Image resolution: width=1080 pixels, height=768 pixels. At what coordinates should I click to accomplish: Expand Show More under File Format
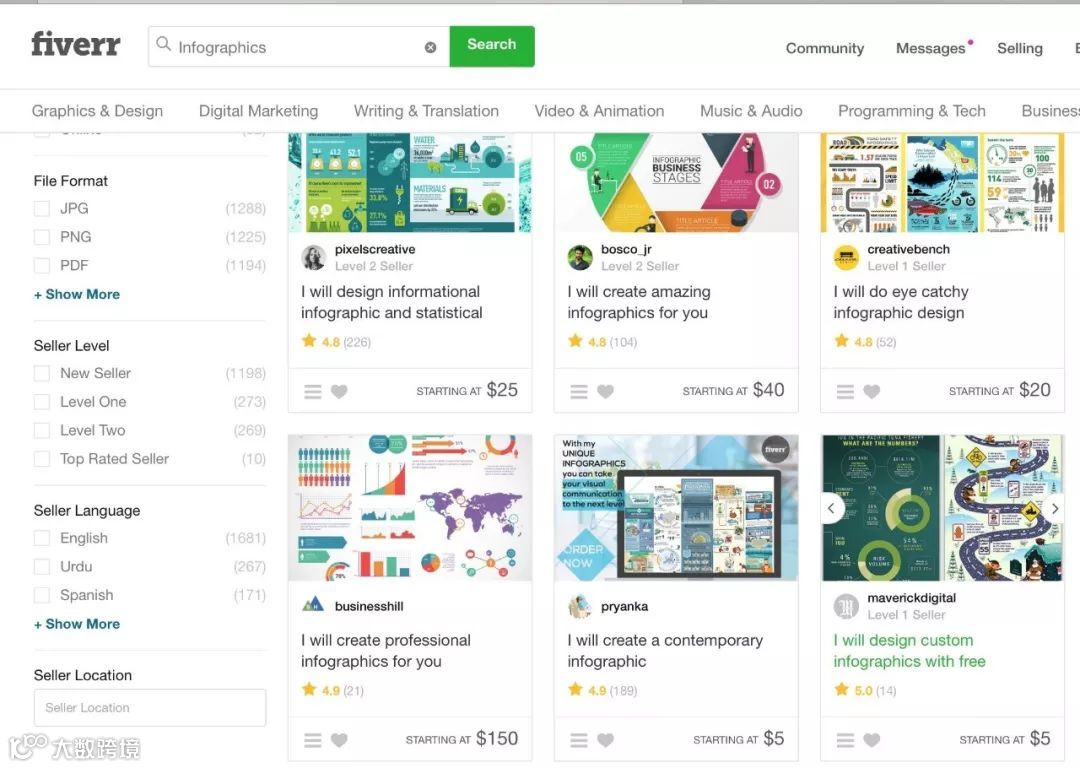click(77, 294)
